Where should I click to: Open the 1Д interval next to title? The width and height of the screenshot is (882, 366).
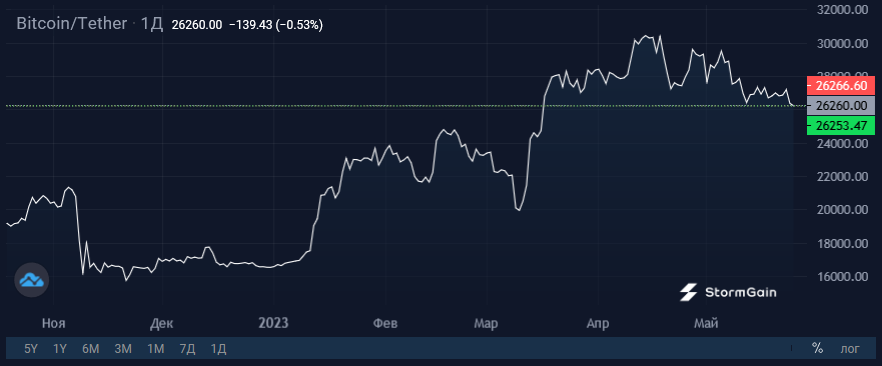click(152, 24)
